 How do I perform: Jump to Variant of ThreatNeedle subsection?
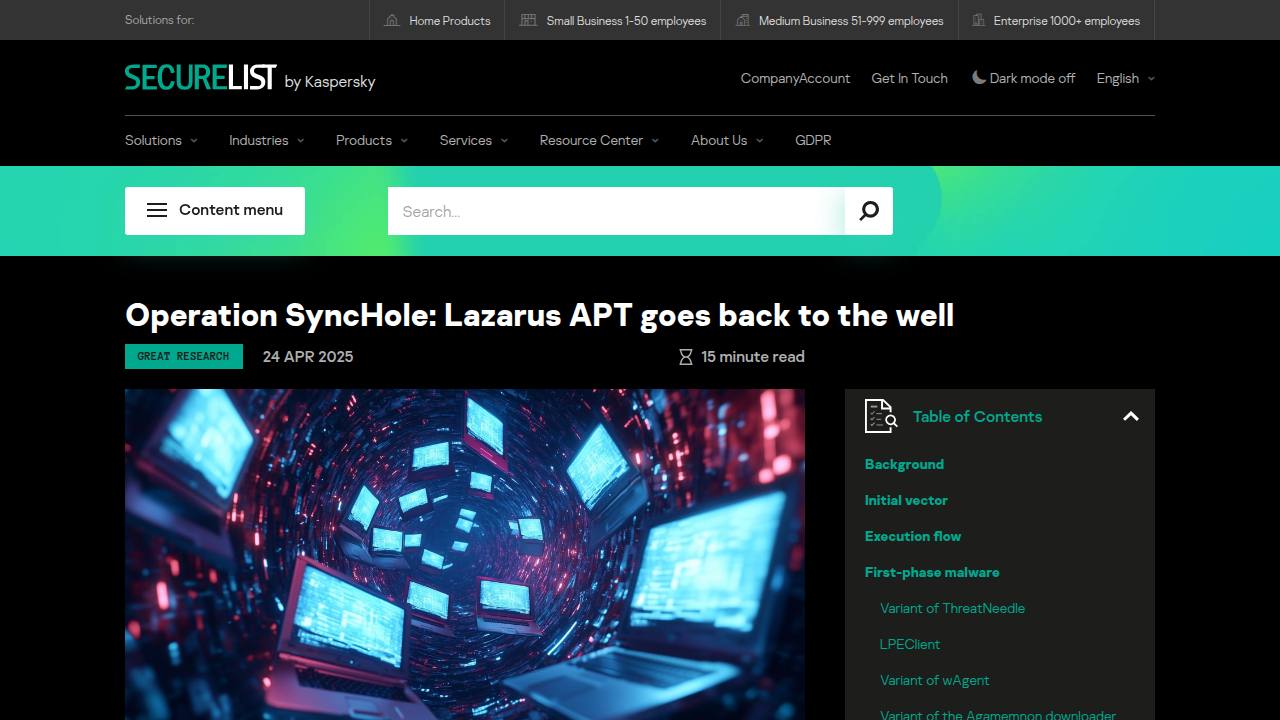click(x=952, y=608)
